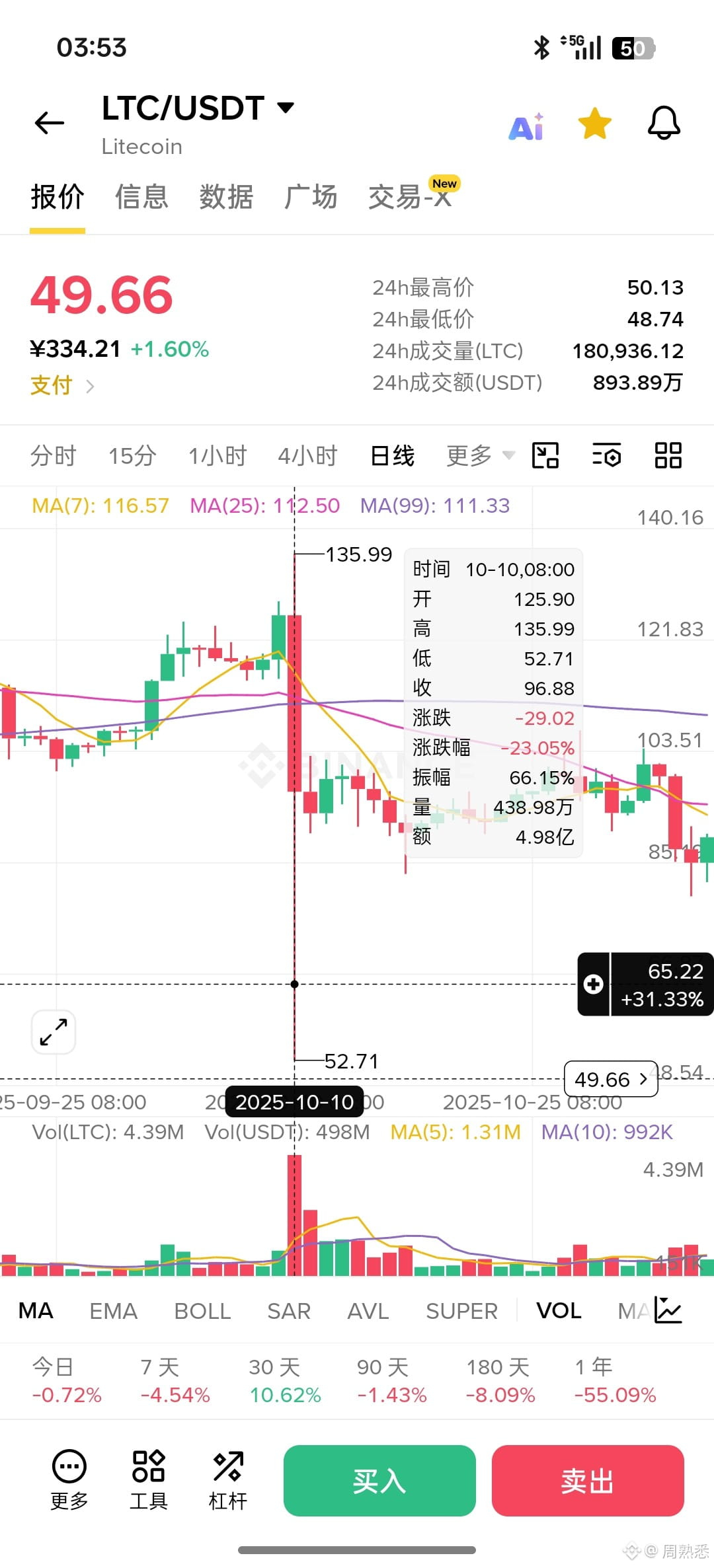Screen dimensions: 714x1568
Task: Tap the fullscreen expand chart icon
Action: tap(54, 1031)
